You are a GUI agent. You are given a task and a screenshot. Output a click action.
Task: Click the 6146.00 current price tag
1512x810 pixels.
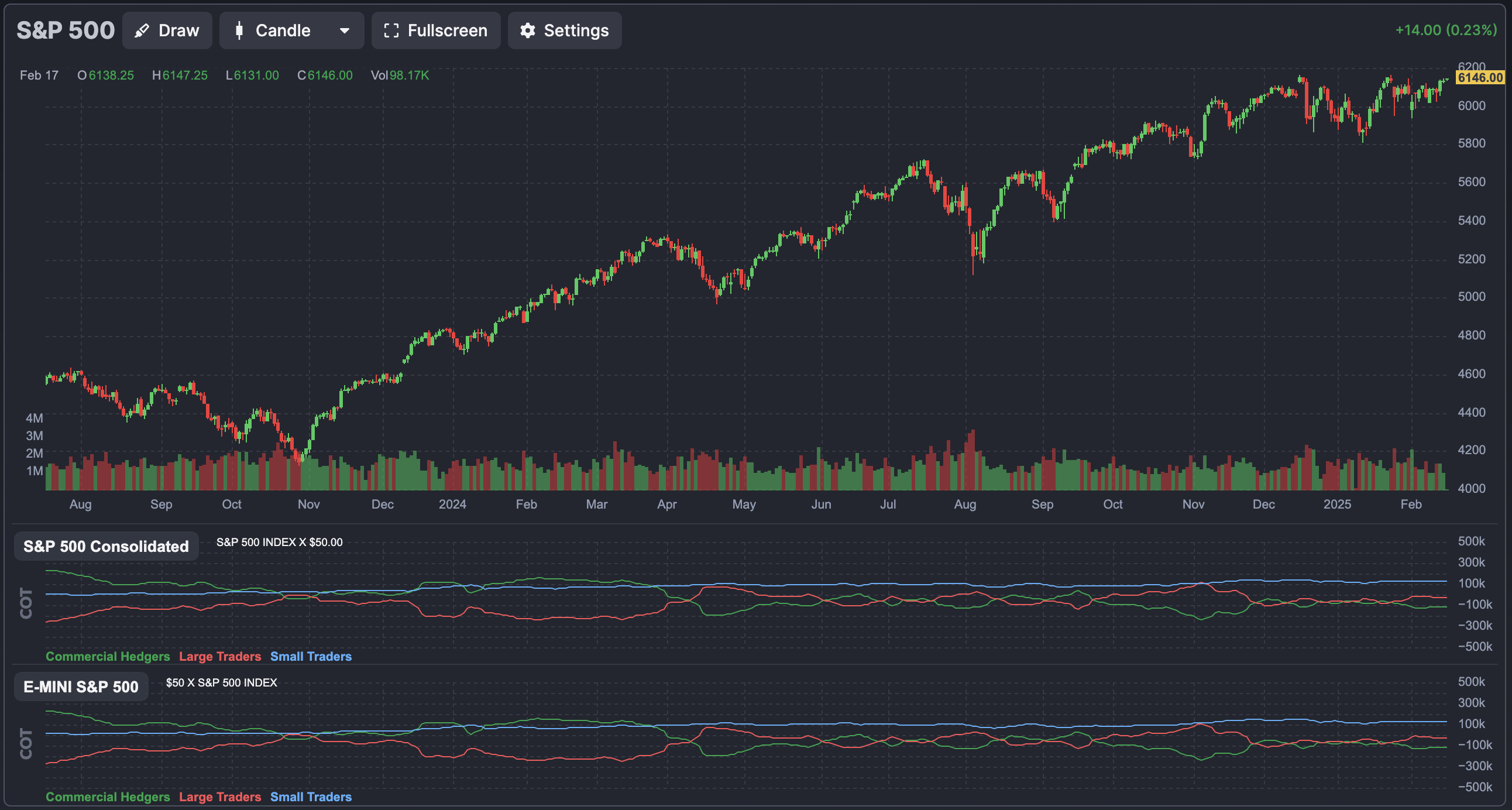pyautogui.click(x=1480, y=77)
